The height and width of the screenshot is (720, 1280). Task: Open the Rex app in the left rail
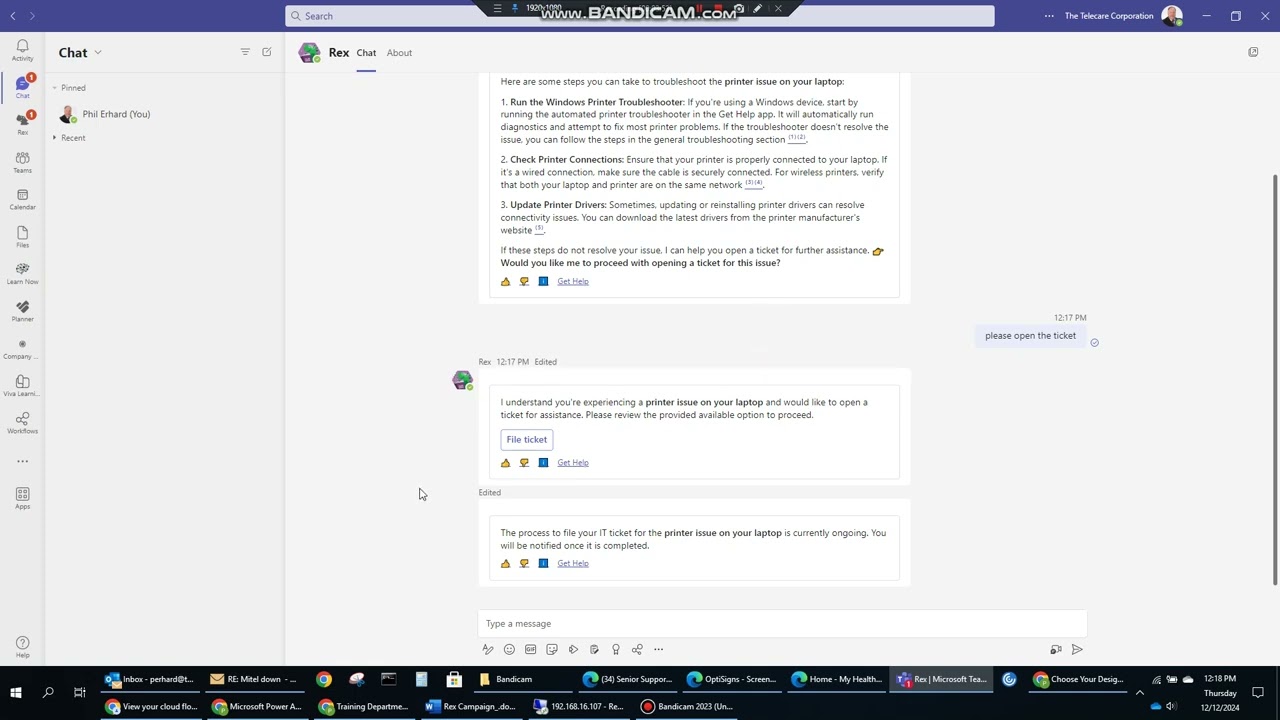(x=22, y=125)
